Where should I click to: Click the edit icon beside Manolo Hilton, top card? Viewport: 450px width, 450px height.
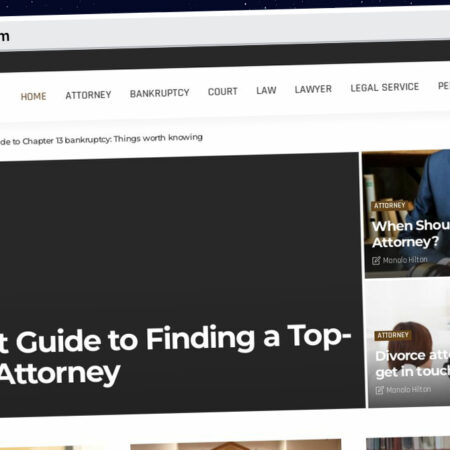(x=376, y=260)
